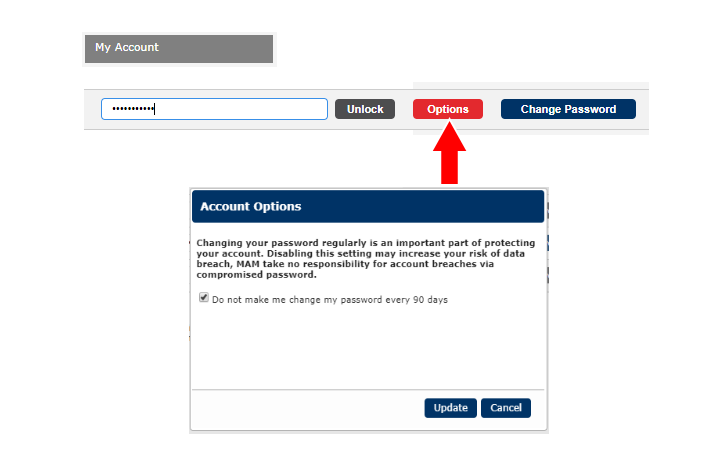Click the 'compromised password' warning line
Viewport: 712px width, 460px height.
[256, 275]
